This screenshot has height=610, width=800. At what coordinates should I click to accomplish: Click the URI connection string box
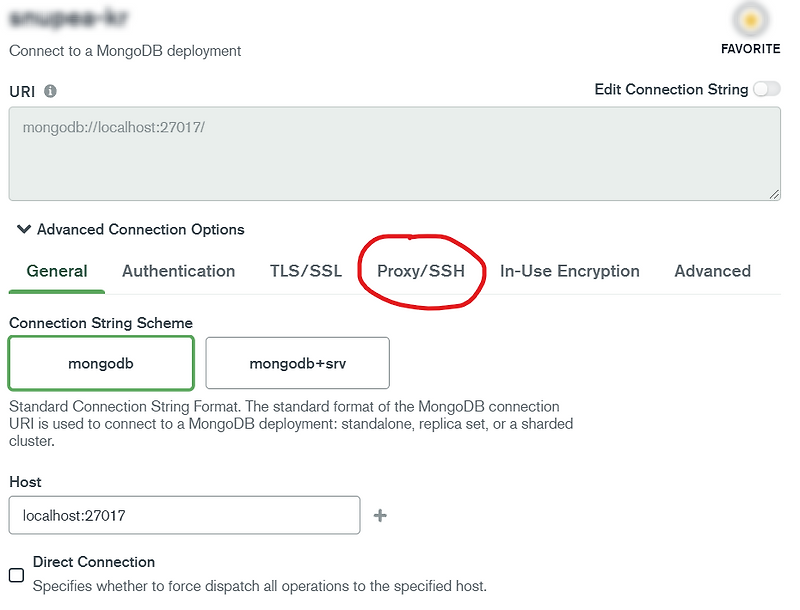coord(394,154)
